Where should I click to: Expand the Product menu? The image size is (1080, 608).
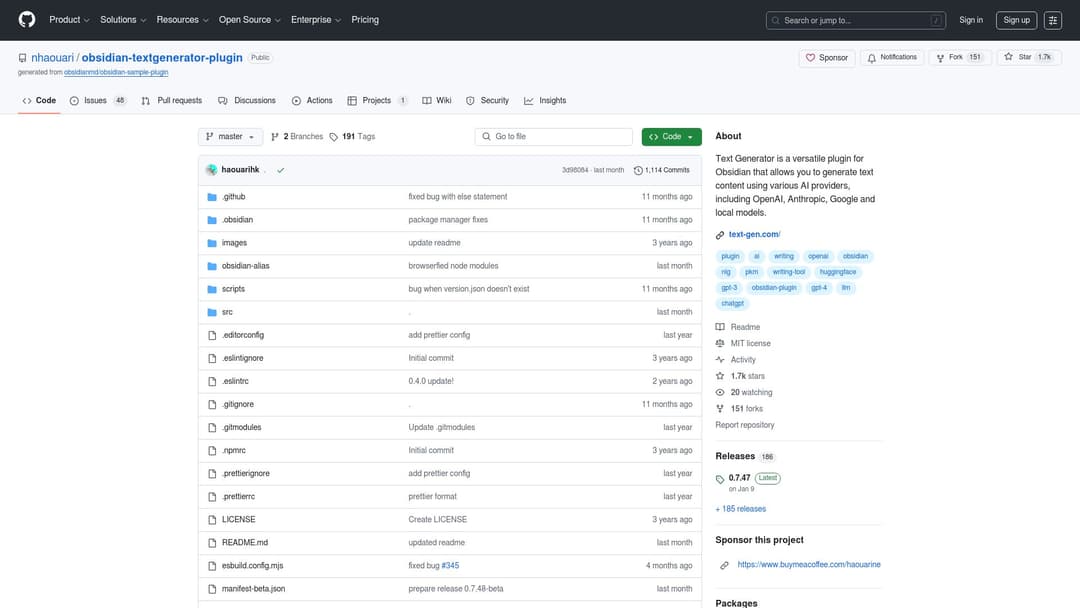coord(69,20)
